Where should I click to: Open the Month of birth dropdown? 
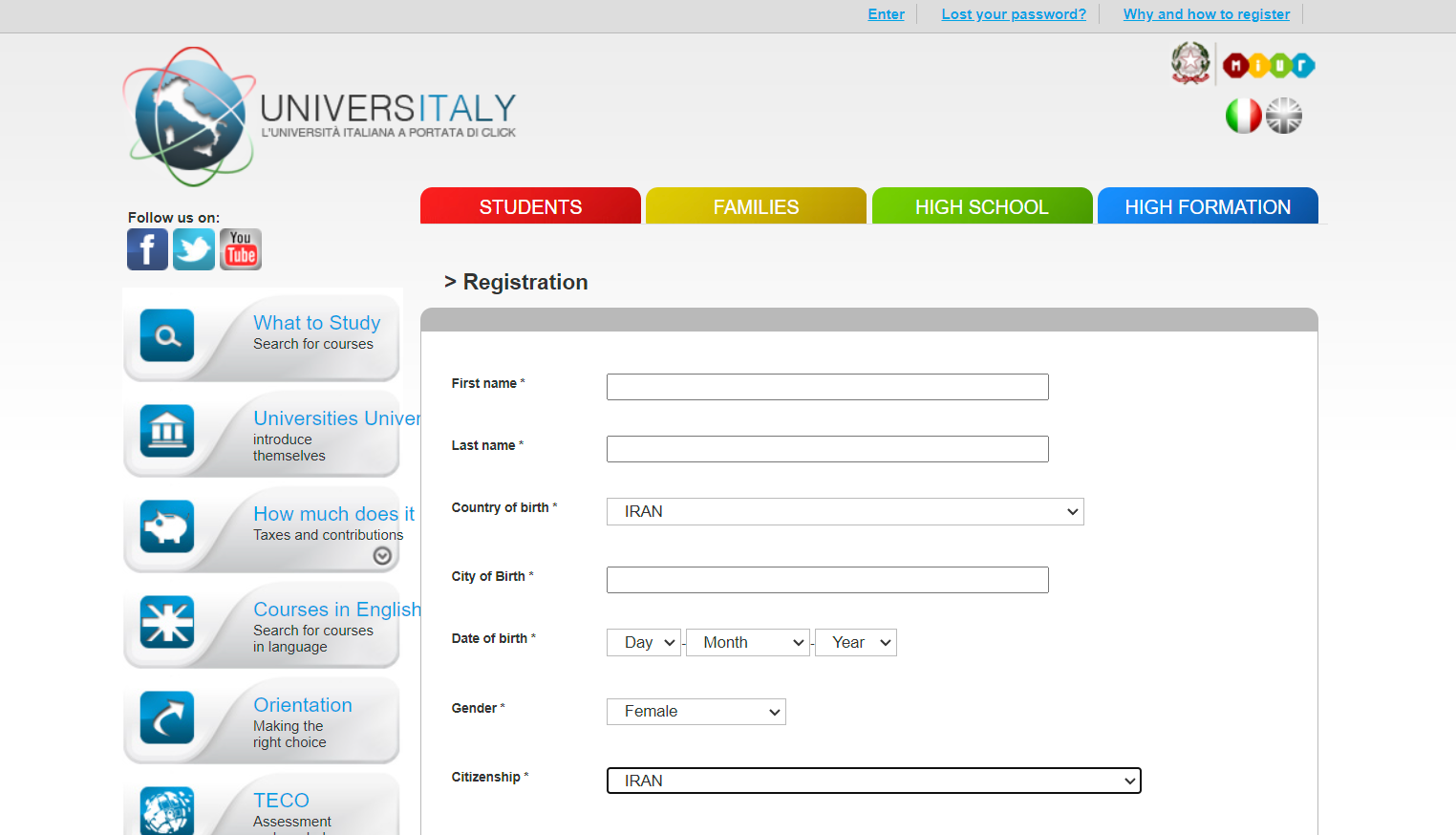click(748, 643)
